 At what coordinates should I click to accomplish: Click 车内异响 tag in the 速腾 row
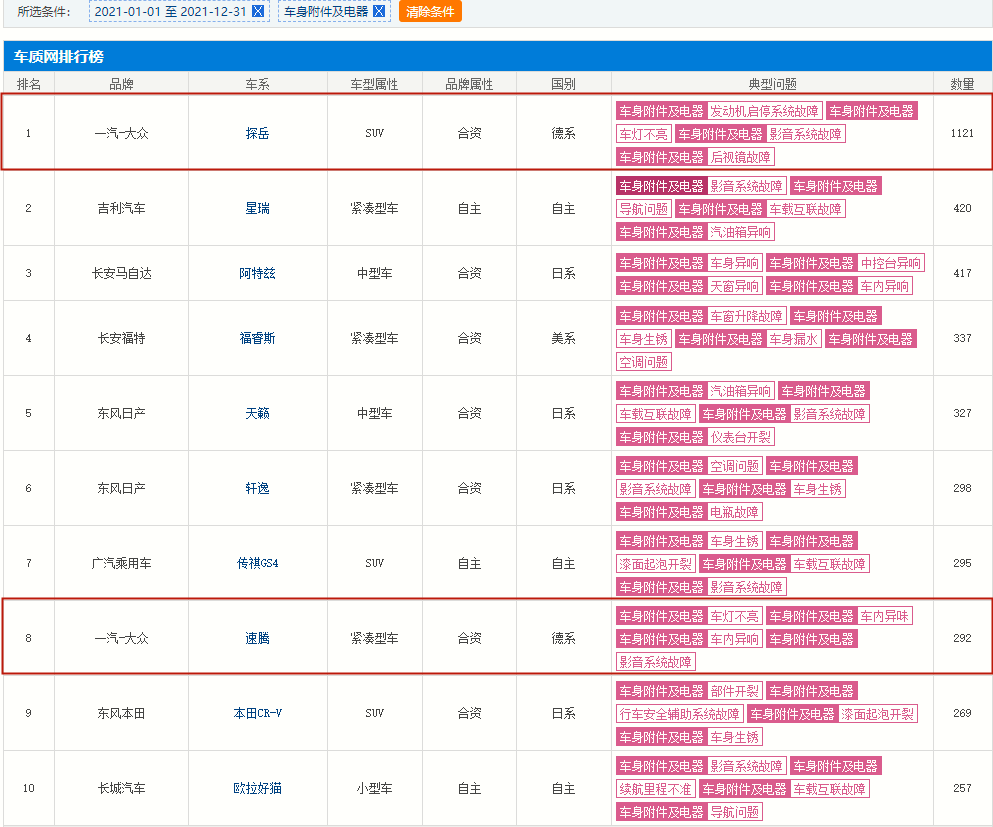(734, 640)
